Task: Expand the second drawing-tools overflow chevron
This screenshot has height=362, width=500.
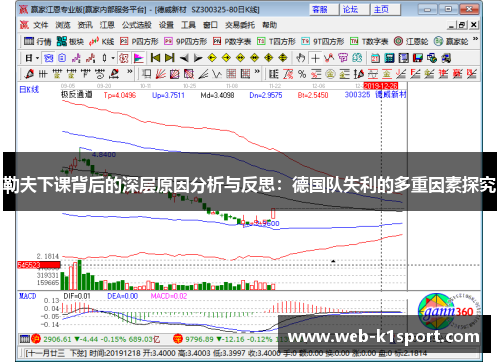Action: point(257,72)
